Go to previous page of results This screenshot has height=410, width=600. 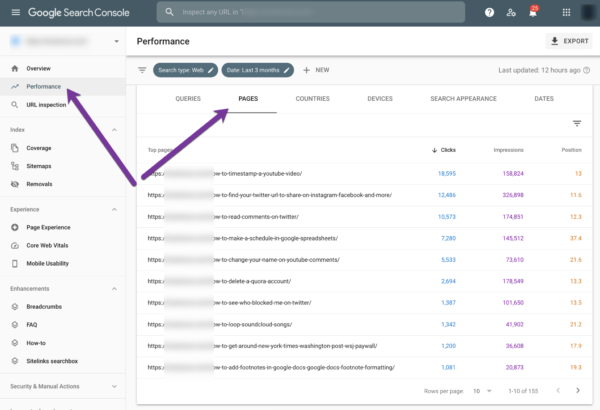[558, 390]
